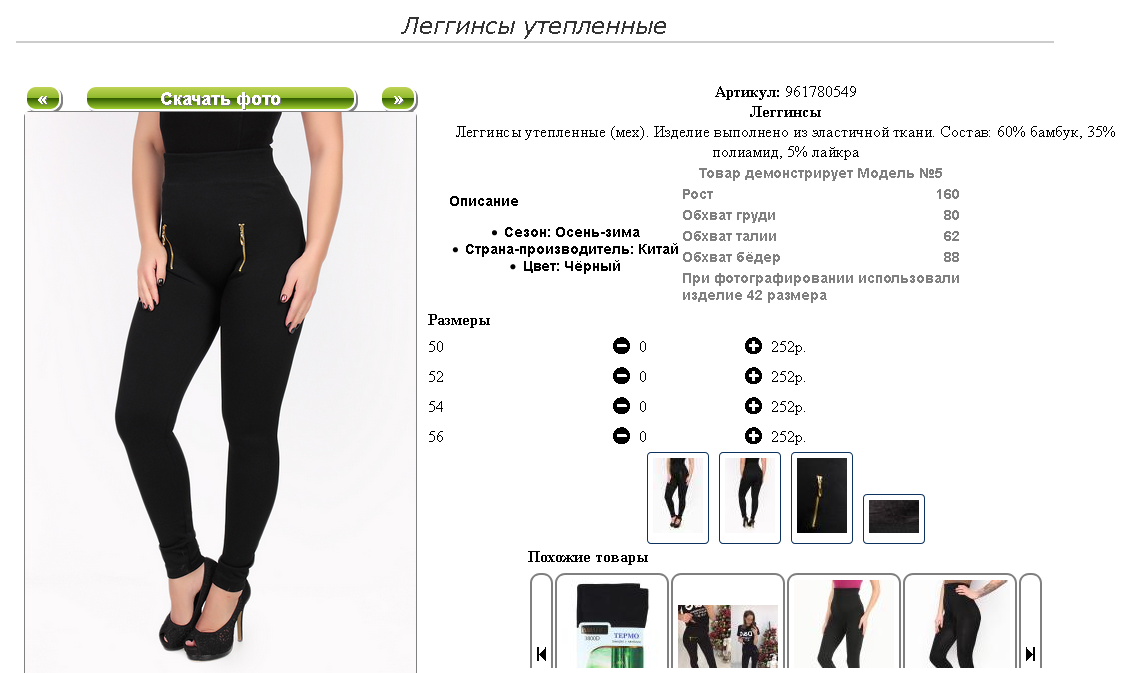Add one item of size 56
1131x673 pixels.
click(753, 436)
